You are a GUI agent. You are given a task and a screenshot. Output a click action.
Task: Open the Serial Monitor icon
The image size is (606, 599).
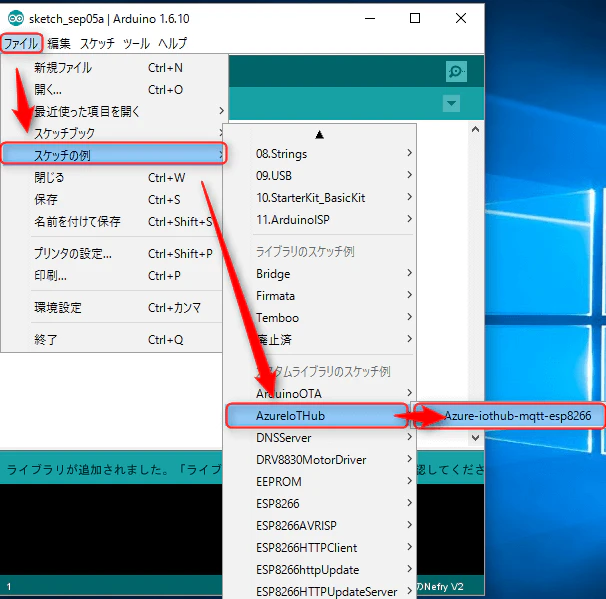tap(456, 71)
